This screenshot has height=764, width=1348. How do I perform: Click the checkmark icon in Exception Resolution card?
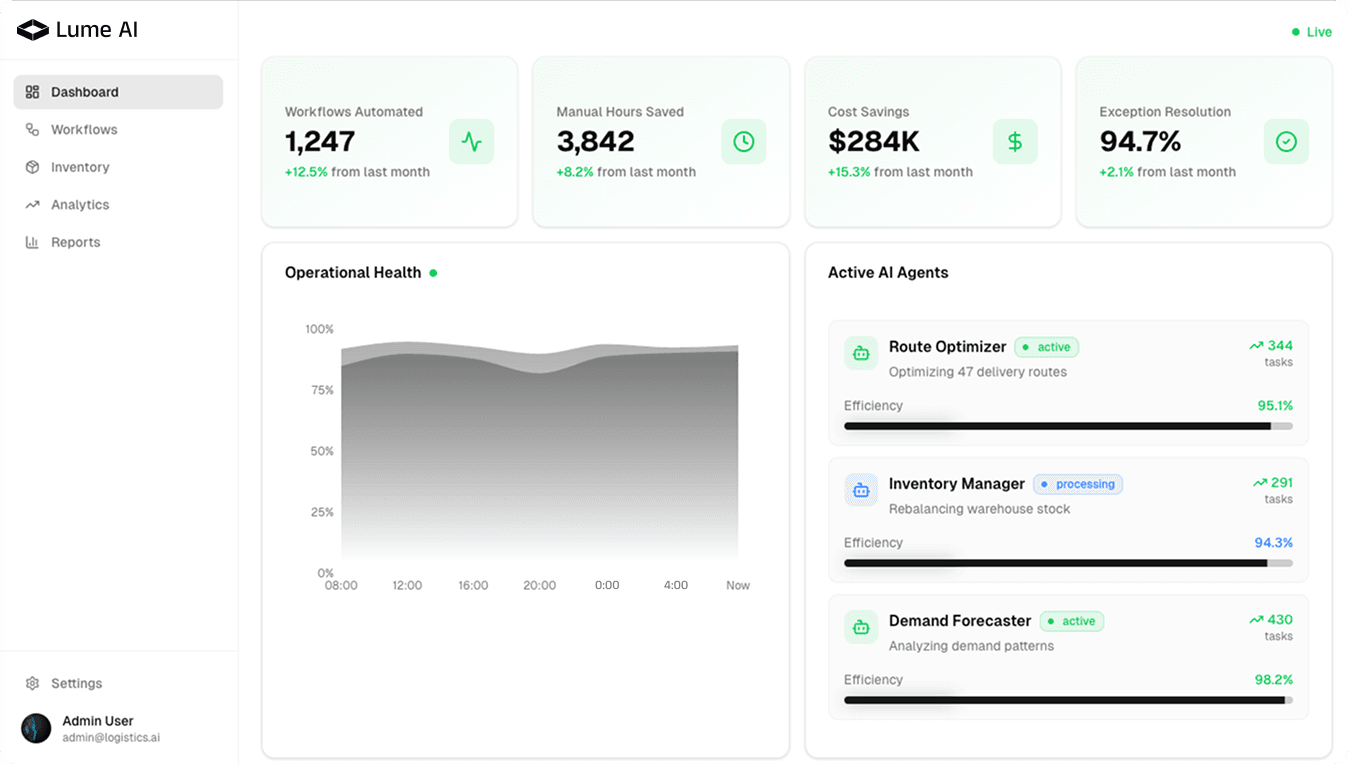1286,142
